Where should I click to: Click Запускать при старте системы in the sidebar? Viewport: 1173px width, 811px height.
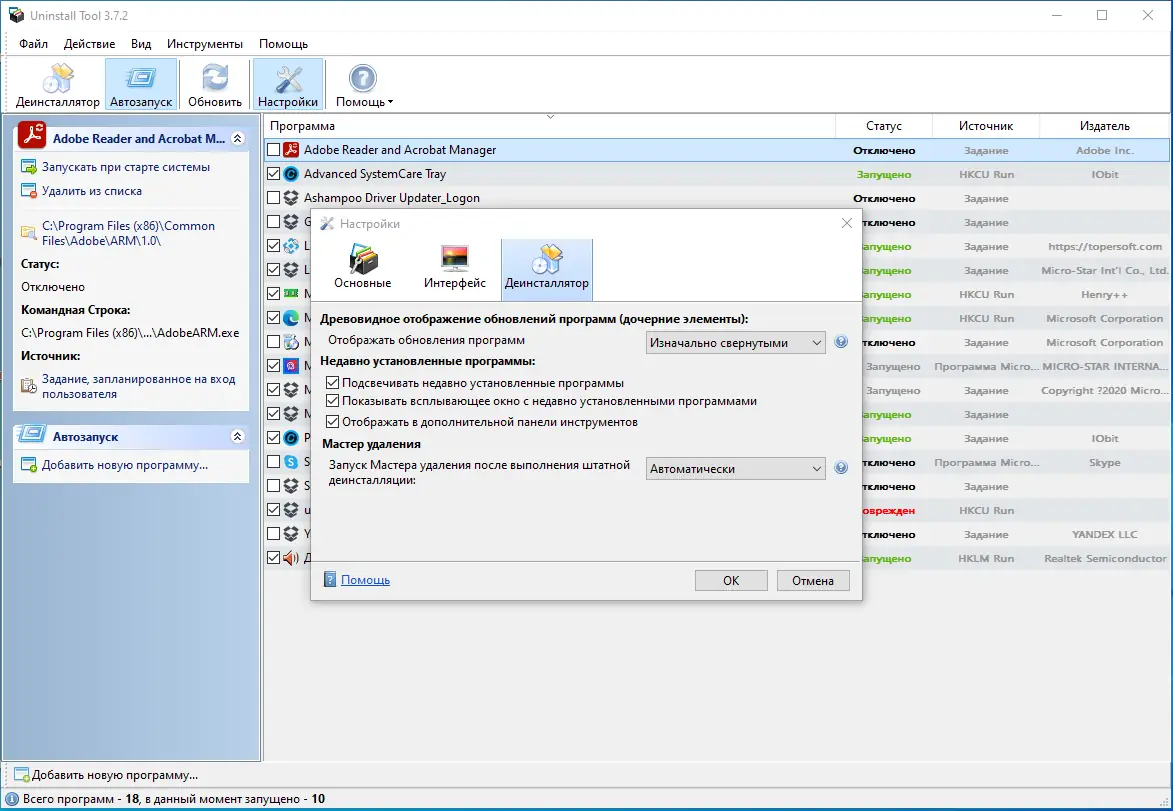pos(126,167)
